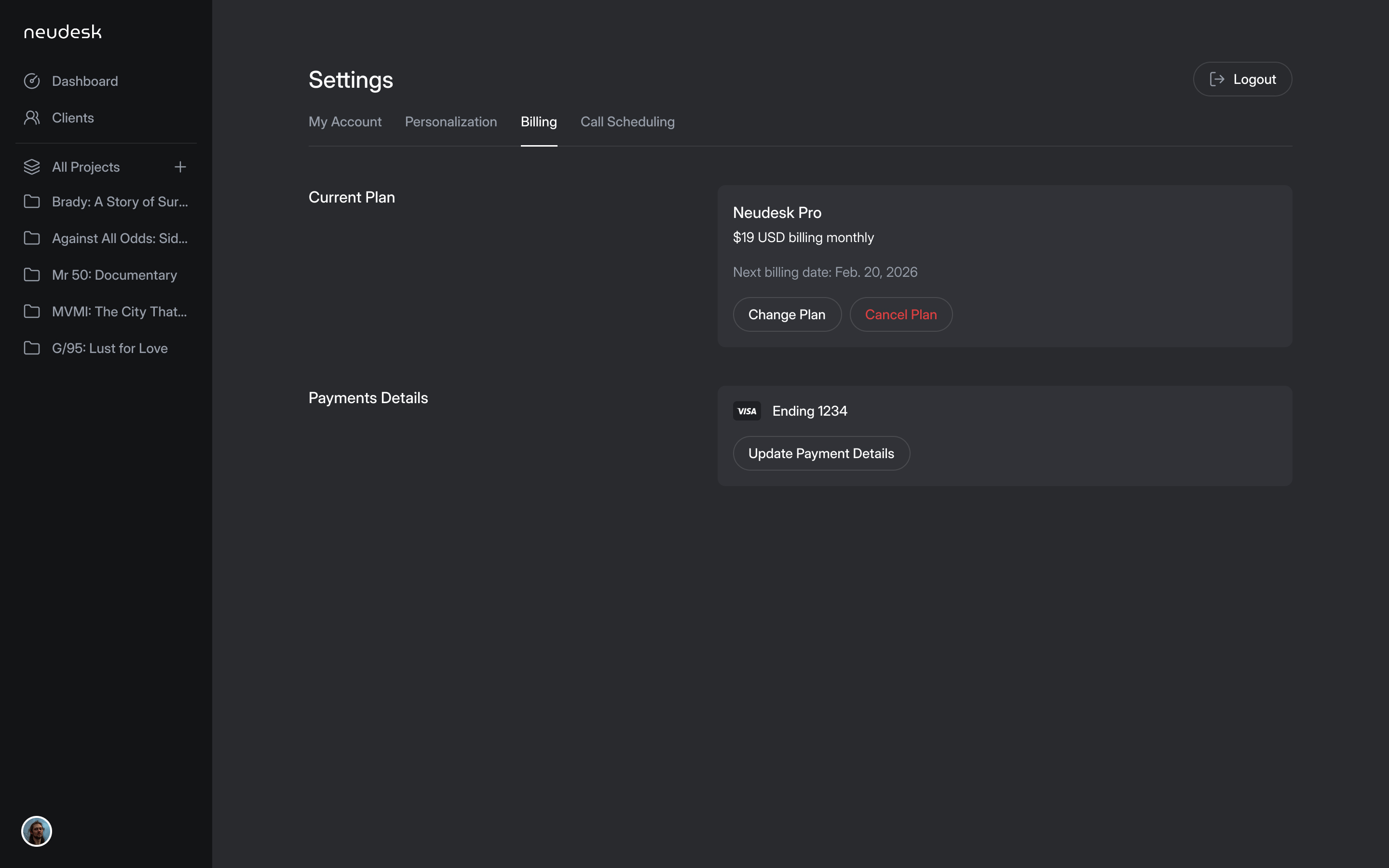Screen dimensions: 1389x868
Task: Click the red Cancel Plan button
Action: [901, 314]
